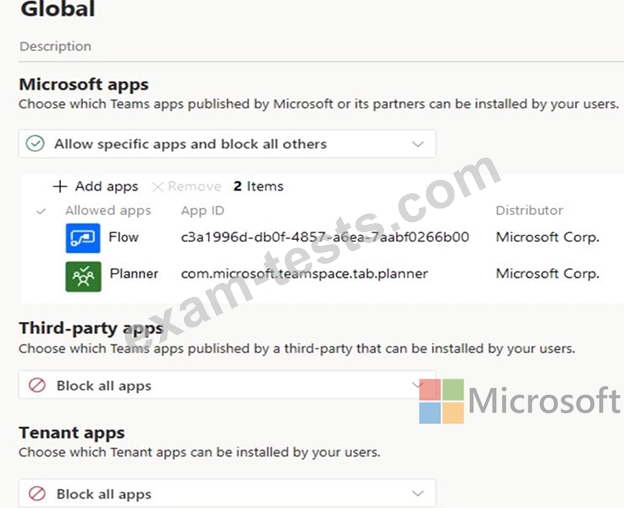
Task: Click the blocked icon in Third-party apps dropdown
Action: [37, 385]
